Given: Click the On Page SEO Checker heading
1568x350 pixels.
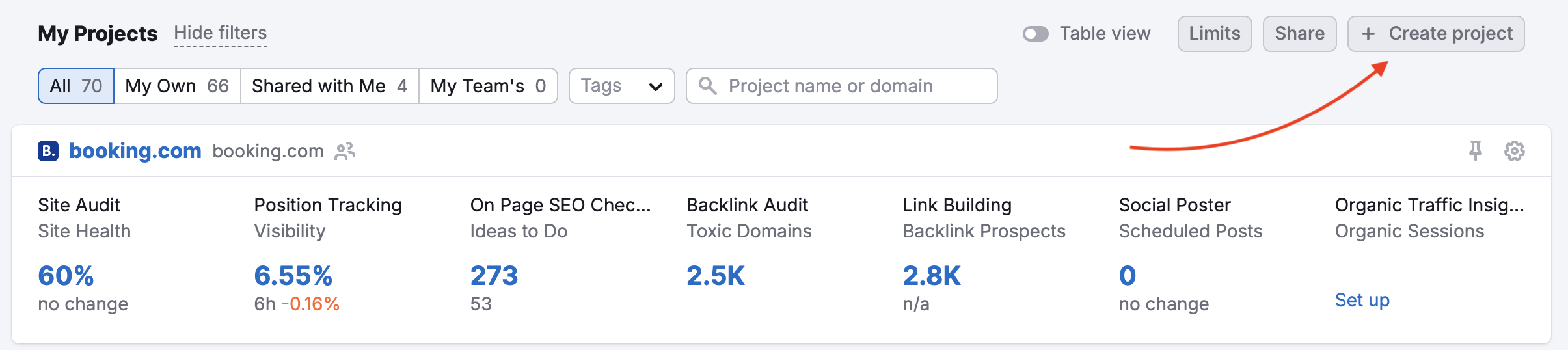Looking at the screenshot, I should [561, 205].
